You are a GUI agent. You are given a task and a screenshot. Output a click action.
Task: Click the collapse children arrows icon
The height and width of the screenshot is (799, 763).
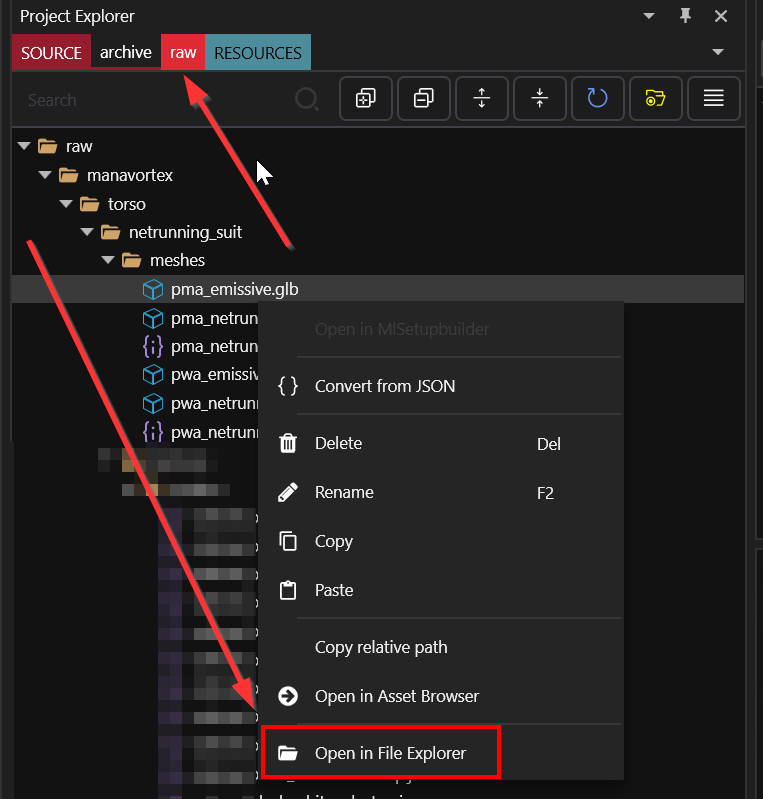[x=540, y=98]
